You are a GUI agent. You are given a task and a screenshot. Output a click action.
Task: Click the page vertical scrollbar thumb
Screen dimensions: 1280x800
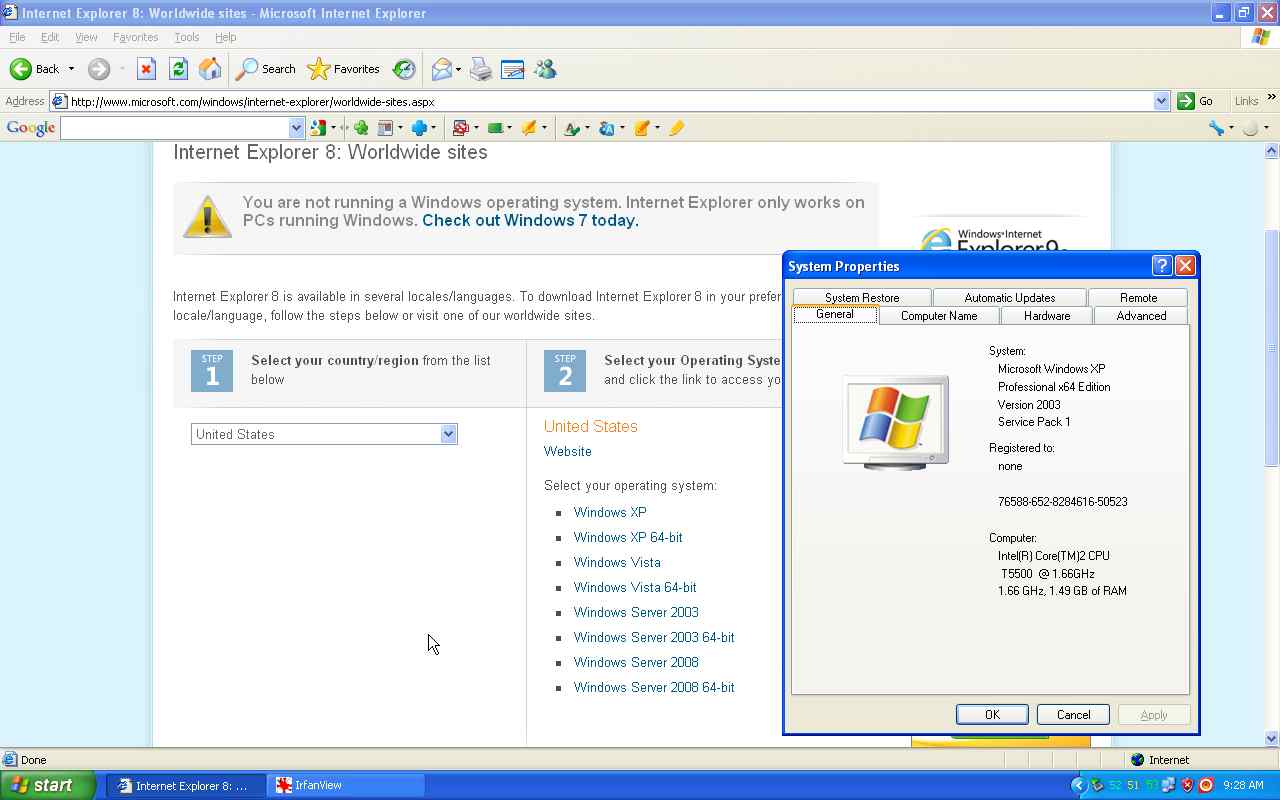(1272, 348)
